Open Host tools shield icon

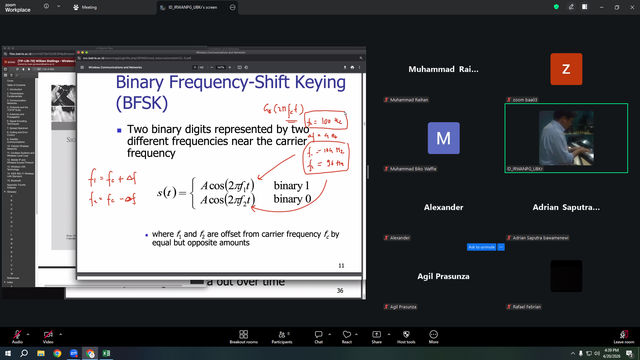coord(406,335)
